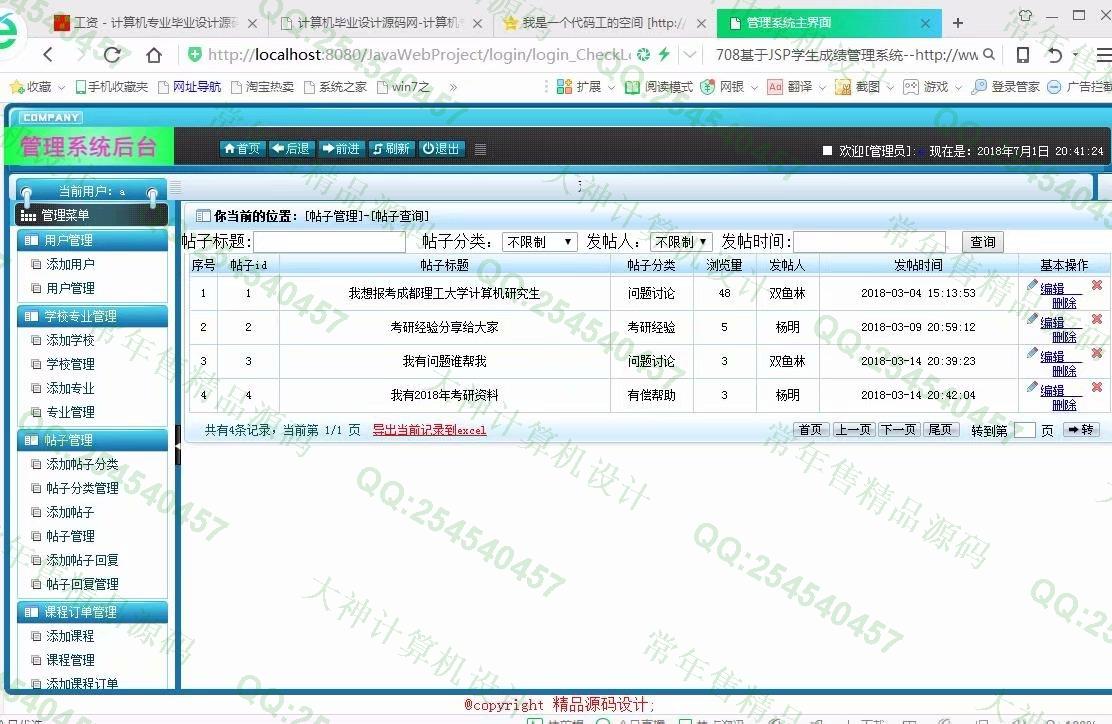Open 添加学校 in the sidebar
Screen dimensions: 1112x724
[x=70, y=340]
